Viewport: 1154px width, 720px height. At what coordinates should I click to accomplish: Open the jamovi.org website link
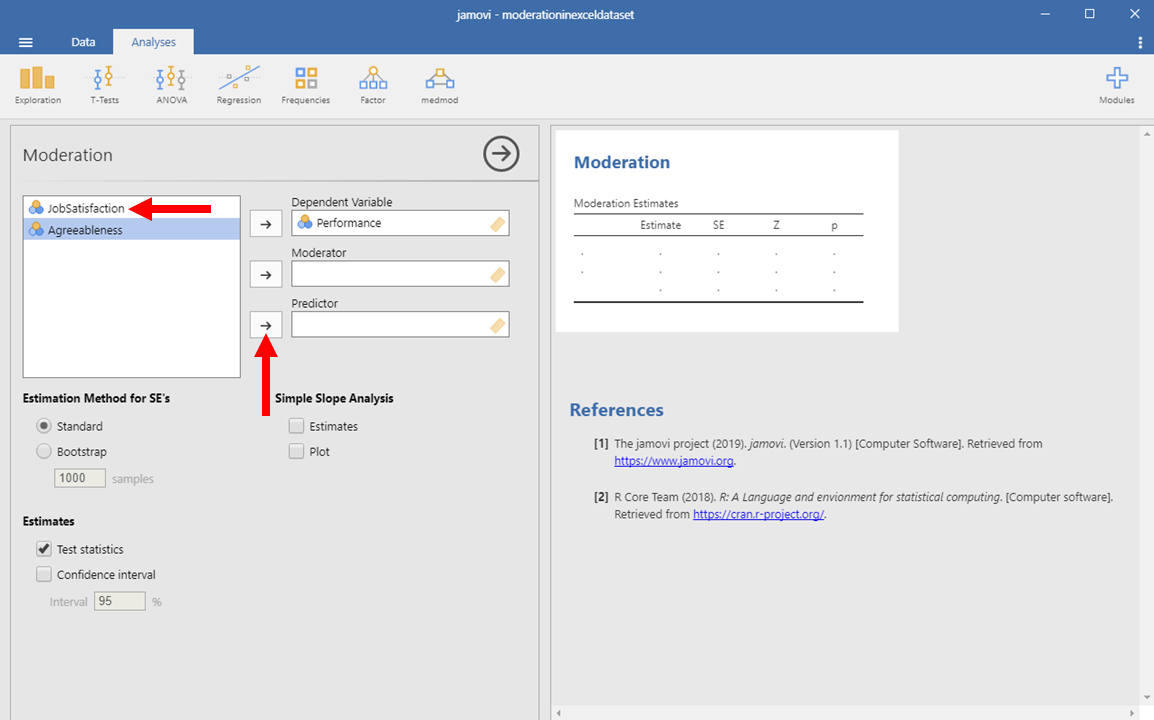pos(673,462)
